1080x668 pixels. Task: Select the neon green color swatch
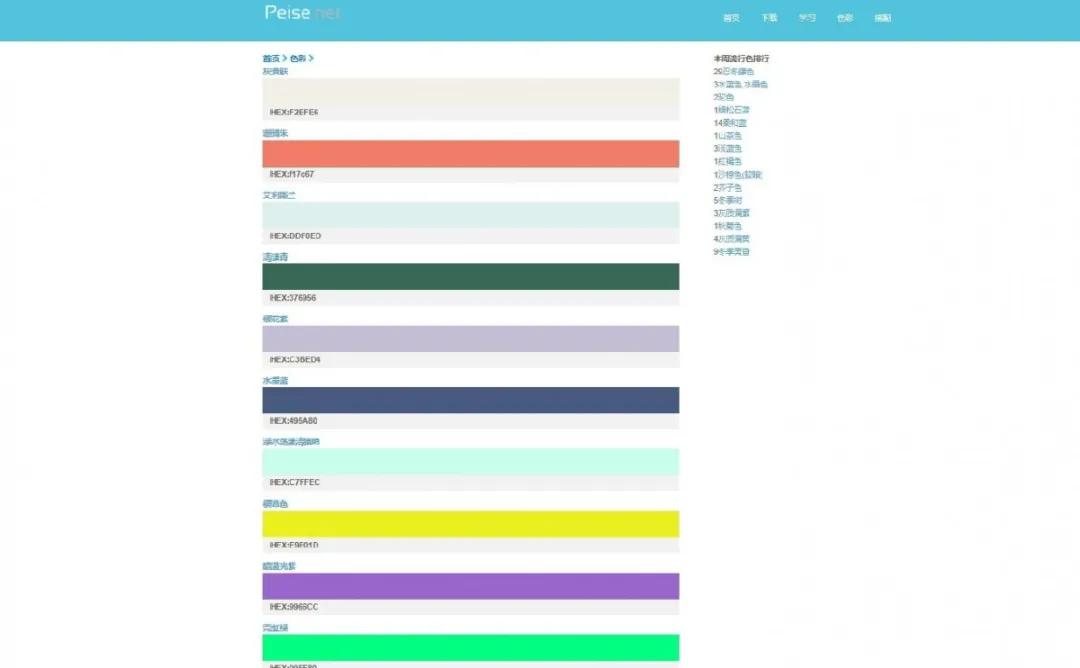[x=470, y=647]
